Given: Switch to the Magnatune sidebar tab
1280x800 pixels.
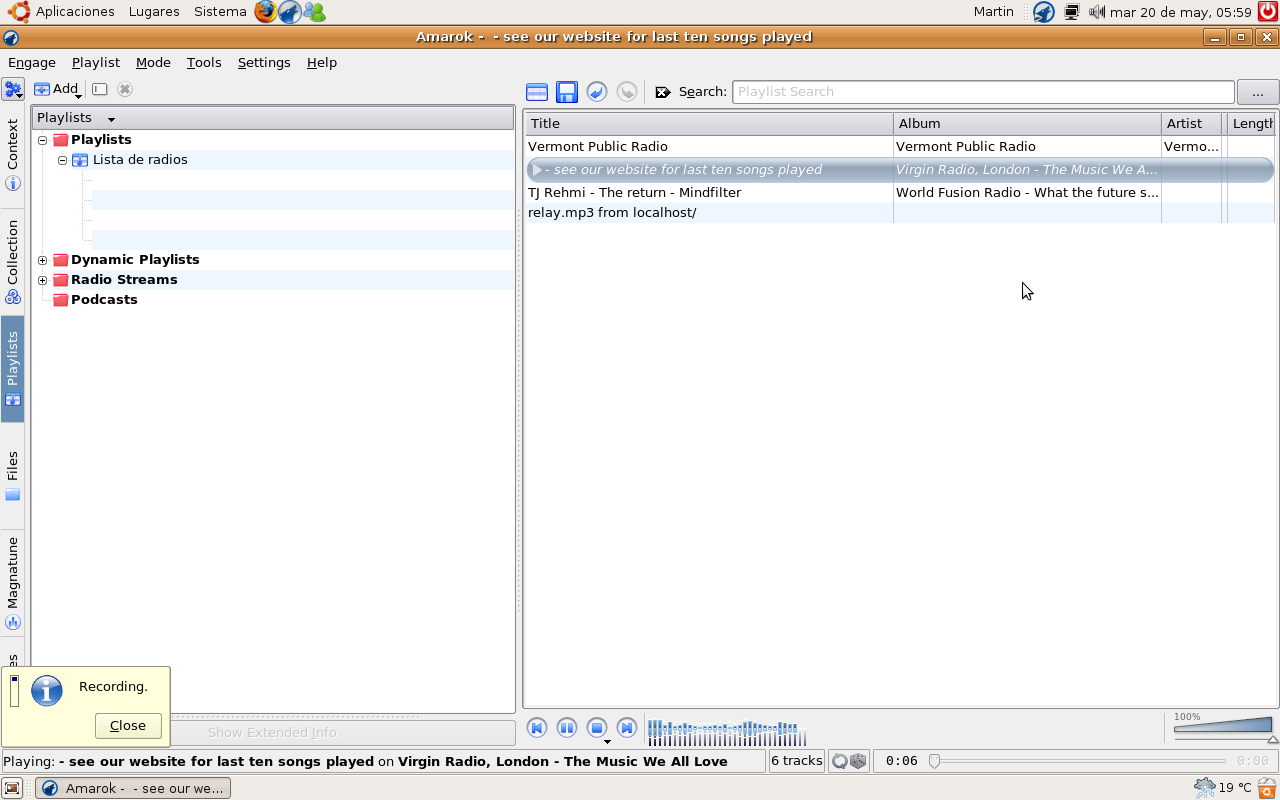Looking at the screenshot, I should (x=13, y=582).
